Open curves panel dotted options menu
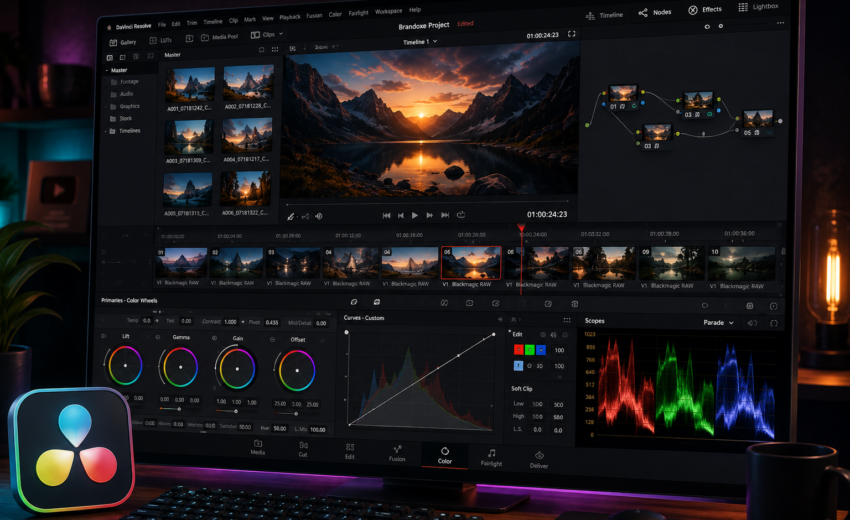The height and width of the screenshot is (520, 850). coord(567,320)
